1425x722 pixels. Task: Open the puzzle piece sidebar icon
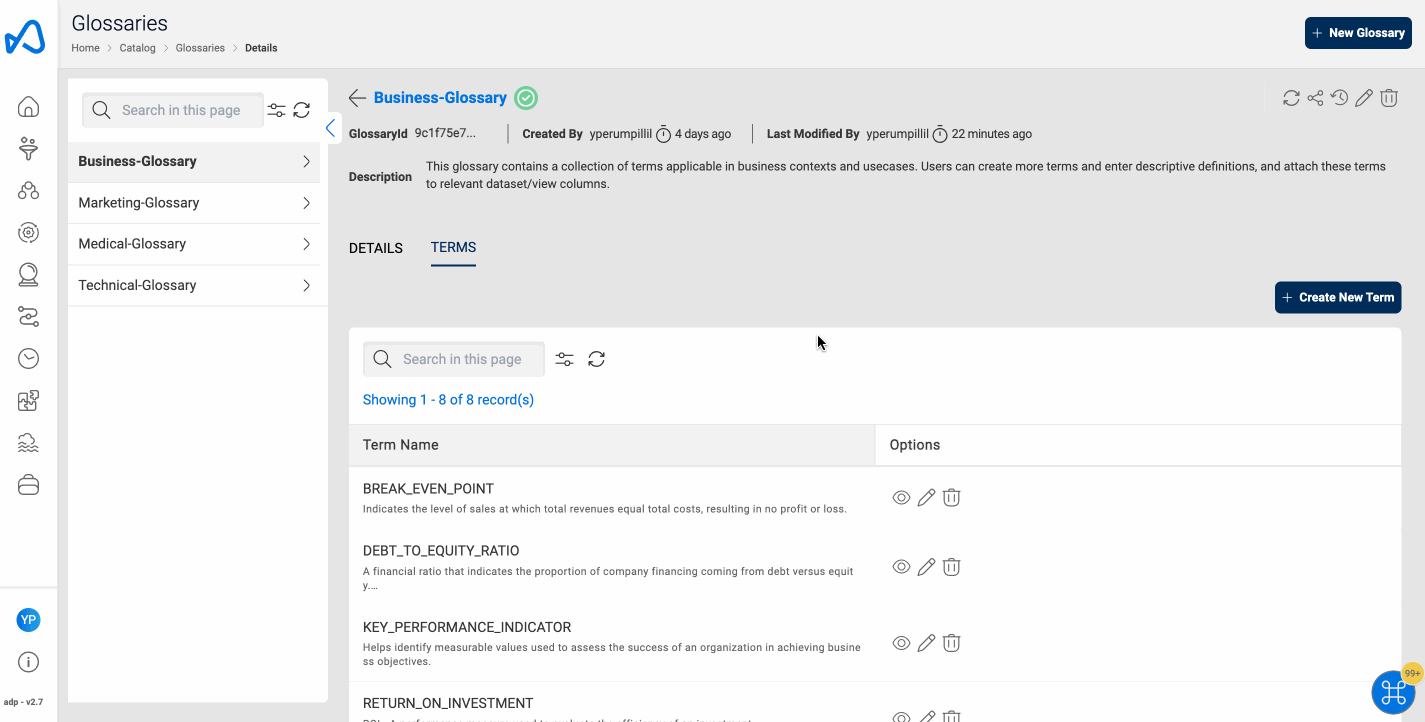(29, 401)
